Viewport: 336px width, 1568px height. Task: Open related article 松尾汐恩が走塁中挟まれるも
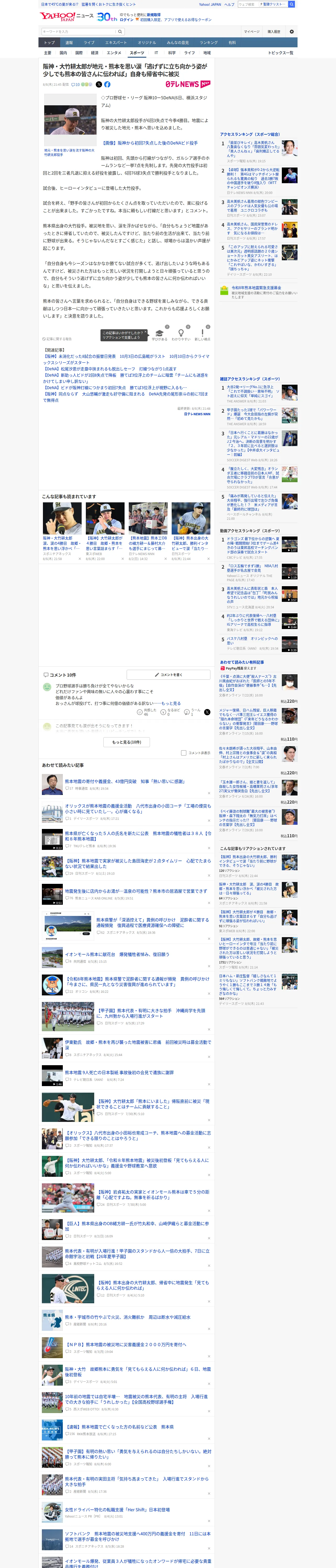coord(110,369)
